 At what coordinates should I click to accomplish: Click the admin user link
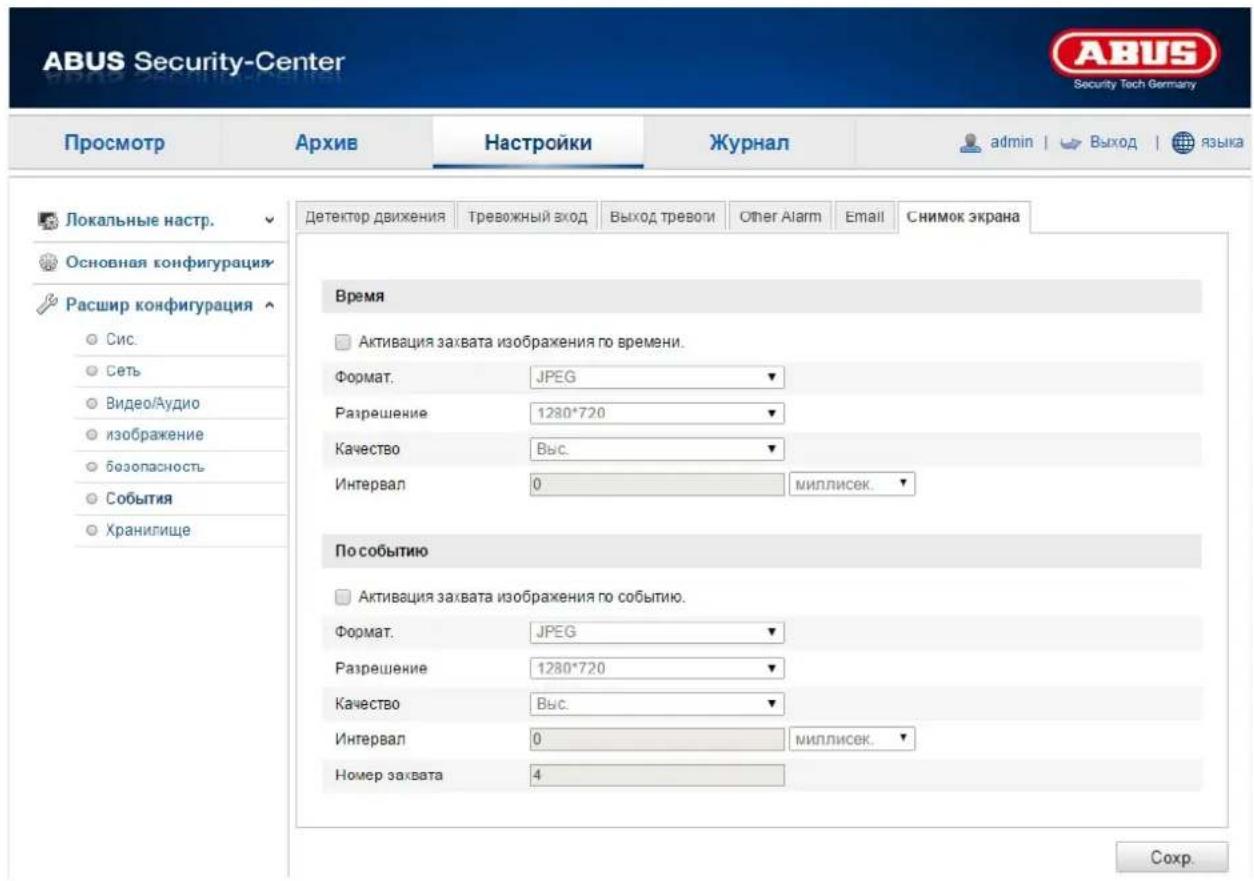click(x=1011, y=144)
